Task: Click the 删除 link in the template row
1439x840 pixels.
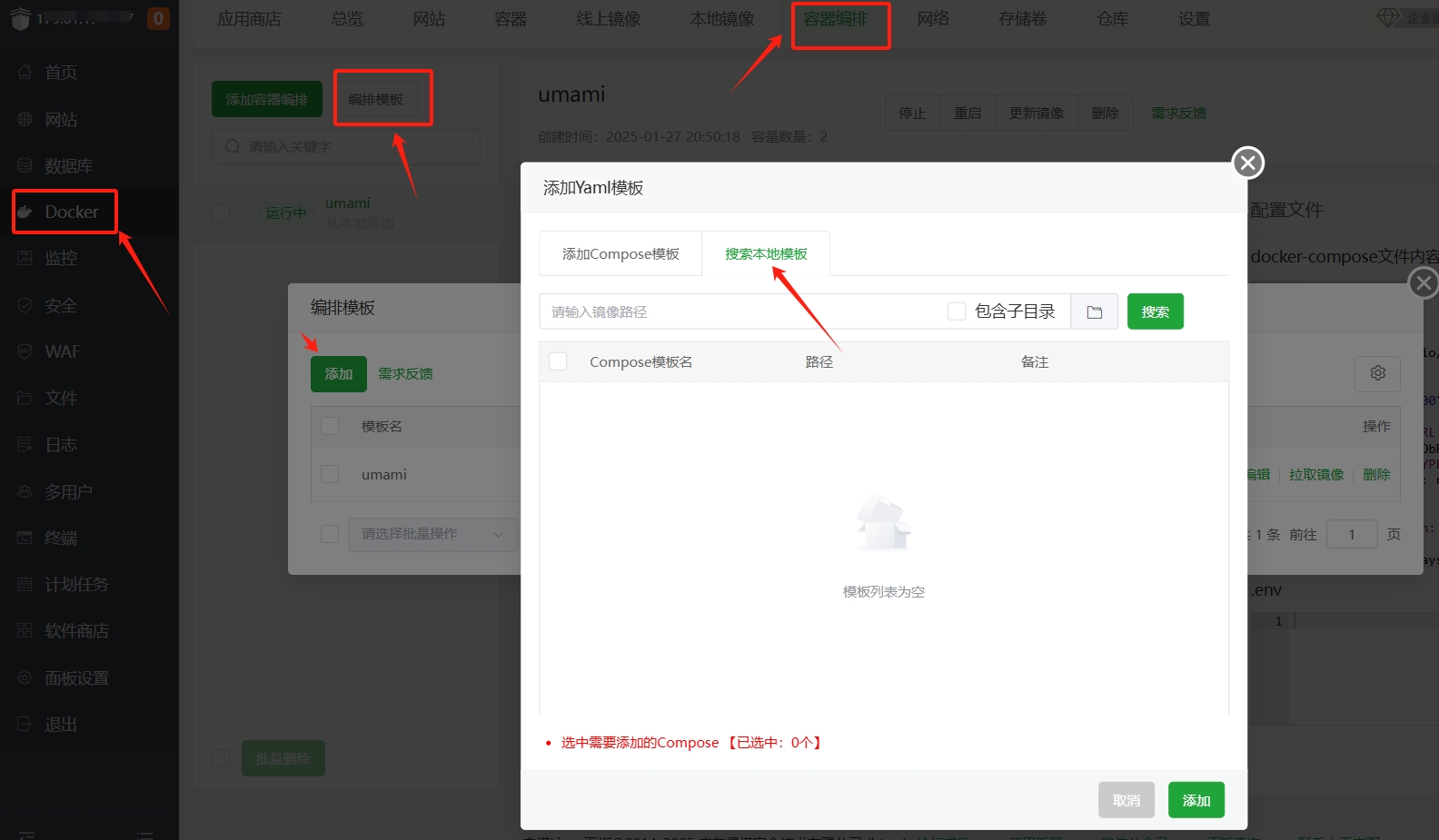Action: click(x=1376, y=475)
